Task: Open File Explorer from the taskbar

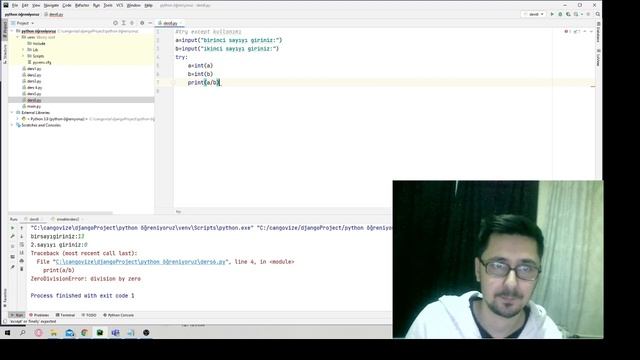Action: pyautogui.click(x=53, y=333)
